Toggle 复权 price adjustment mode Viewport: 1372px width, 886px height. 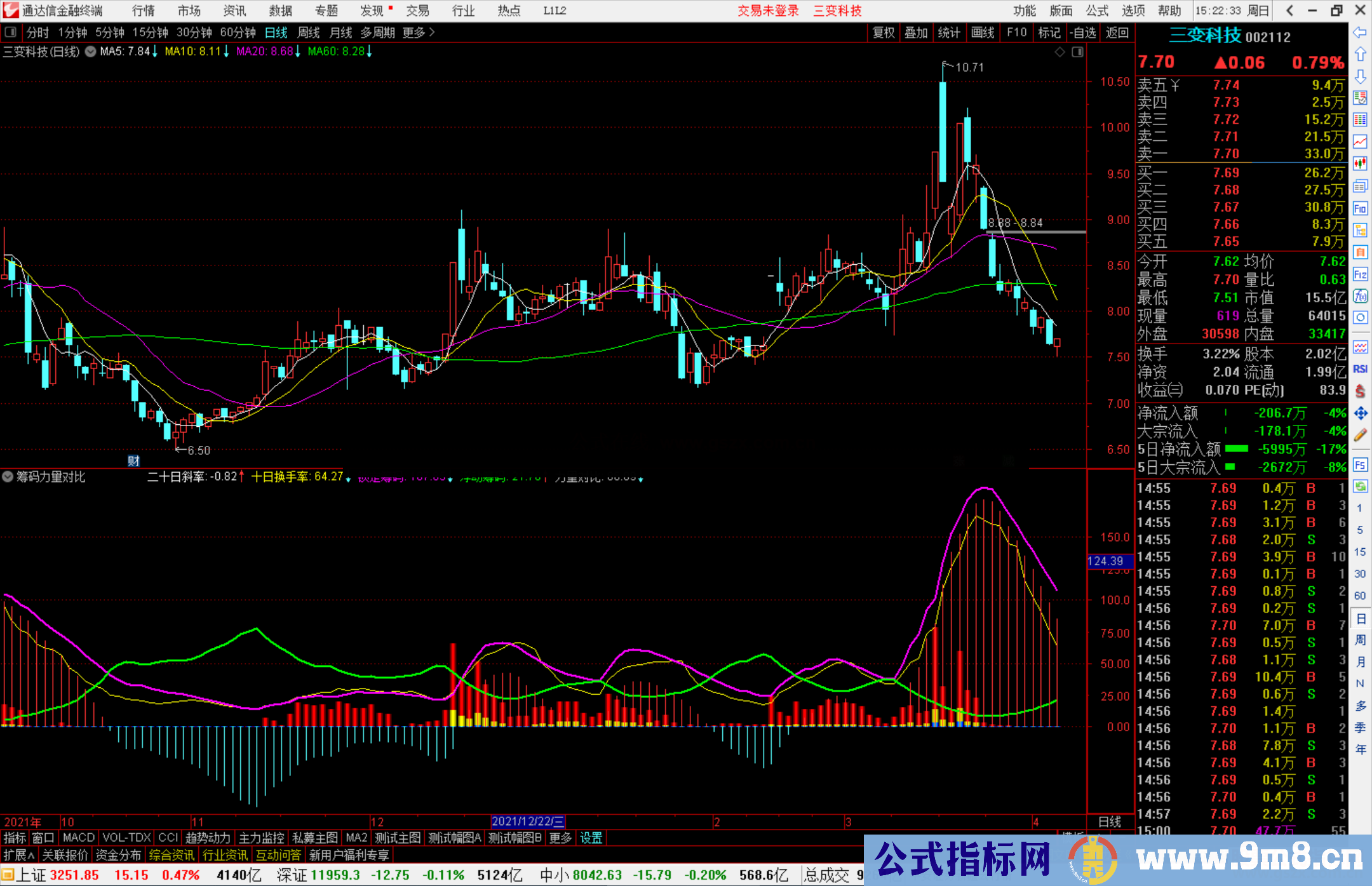[x=883, y=32]
